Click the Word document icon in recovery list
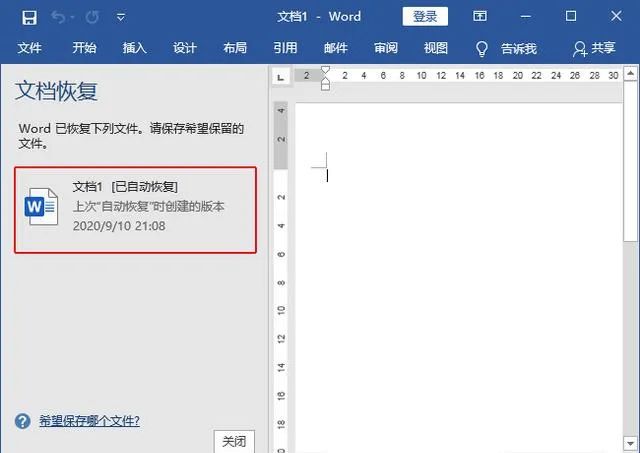 pos(41,207)
